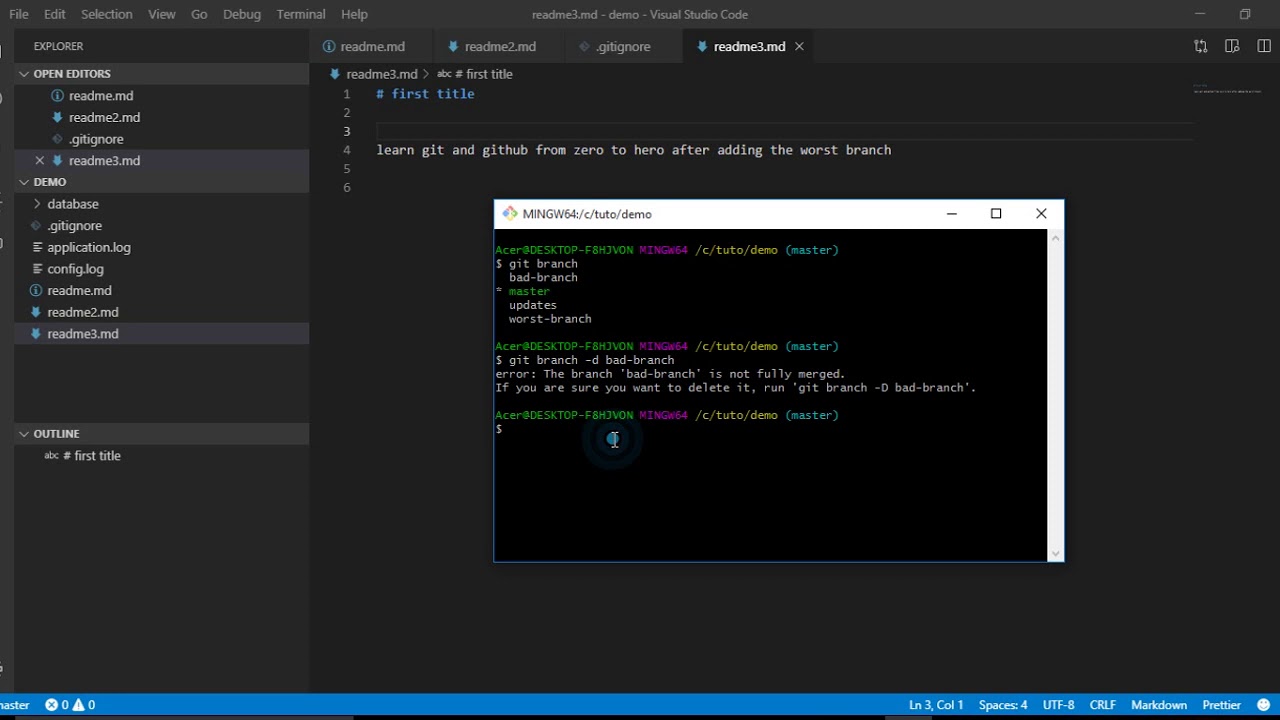This screenshot has width=1280, height=720.
Task: Close readme3.md tab with its X
Action: (799, 47)
